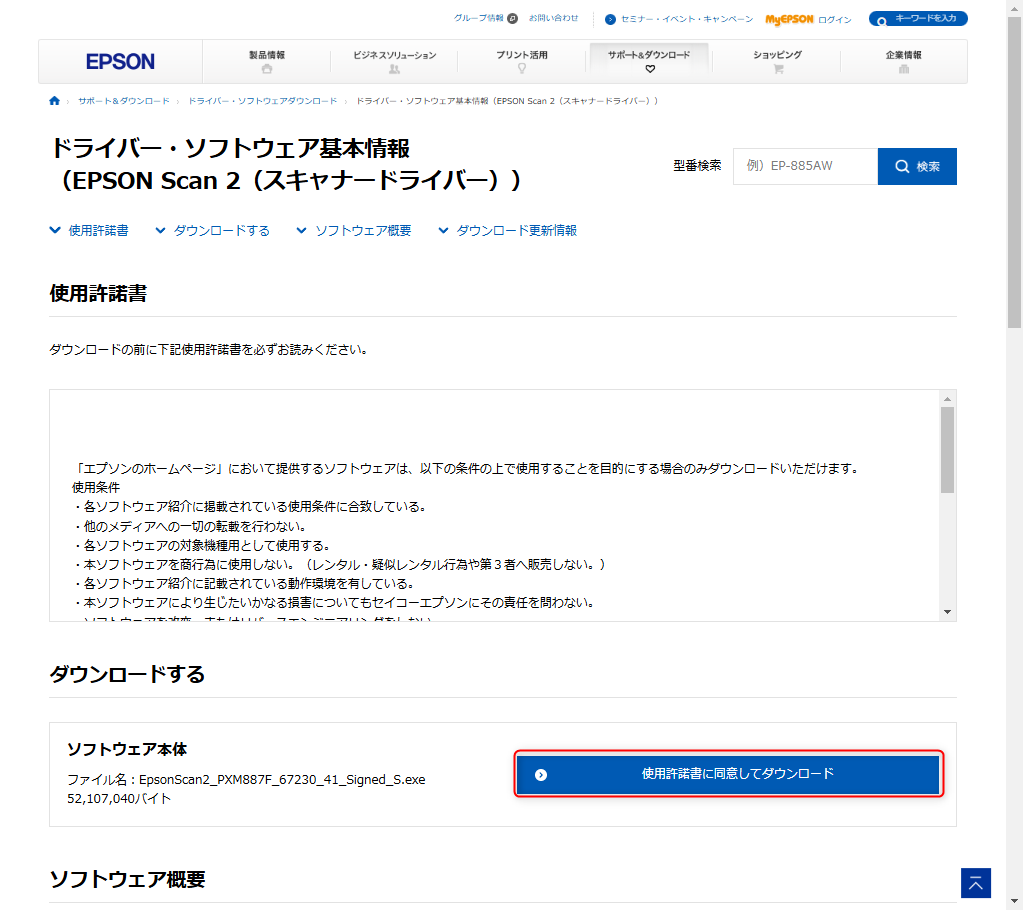This screenshot has width=1023, height=910.
Task: Open セミナー・イベント・キャンペーン link
Action: [687, 20]
